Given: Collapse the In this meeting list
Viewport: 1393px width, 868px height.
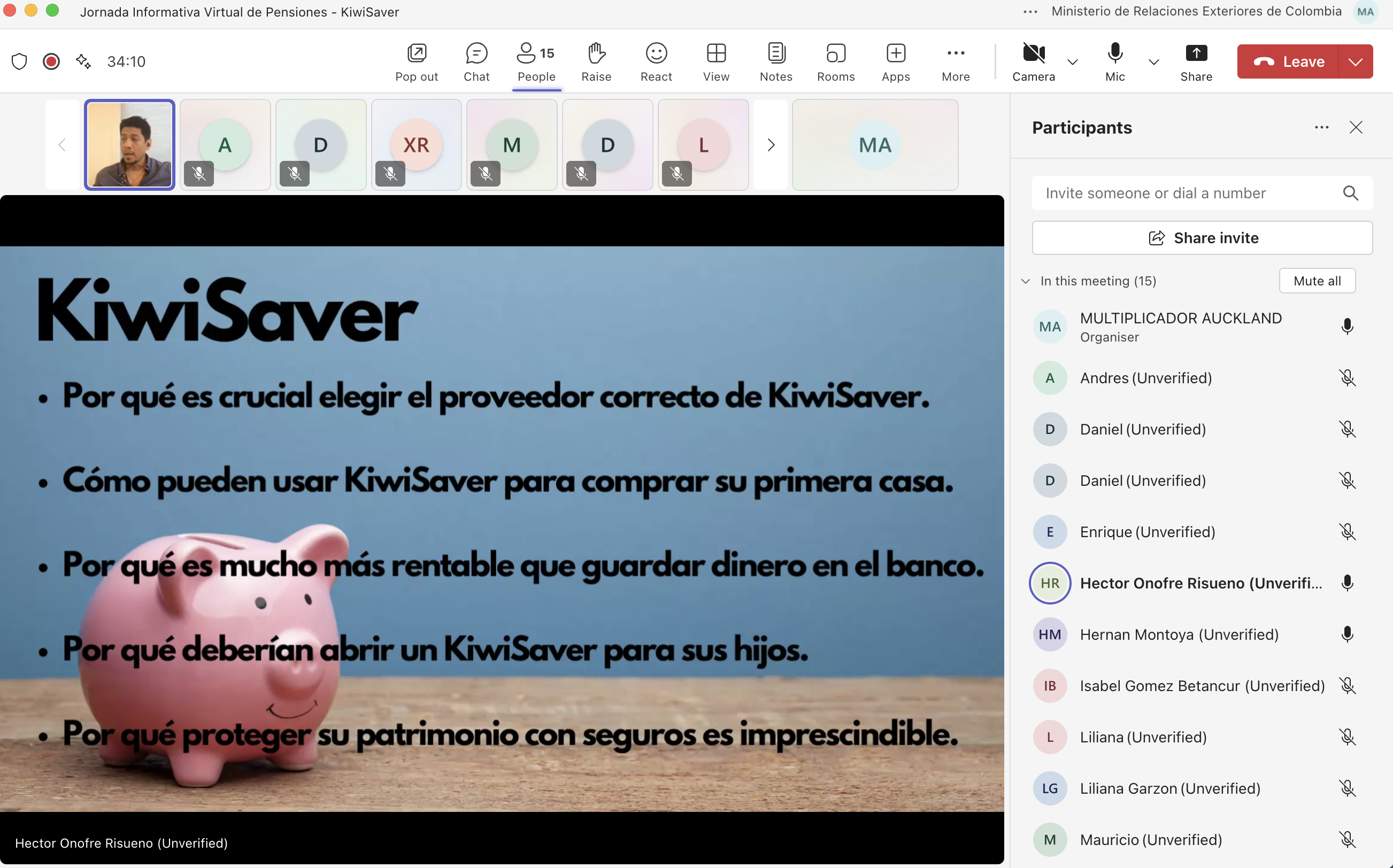Looking at the screenshot, I should point(1026,281).
